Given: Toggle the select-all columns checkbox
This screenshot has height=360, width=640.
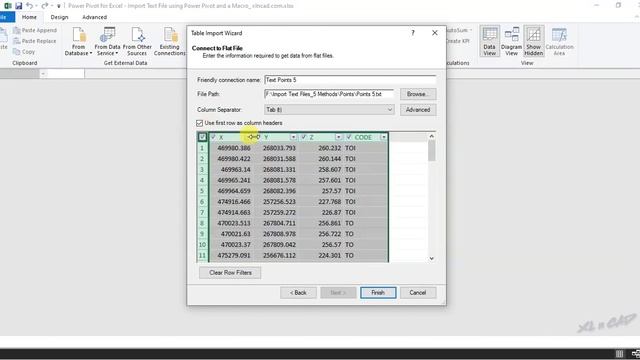Looking at the screenshot, I should pyautogui.click(x=202, y=137).
